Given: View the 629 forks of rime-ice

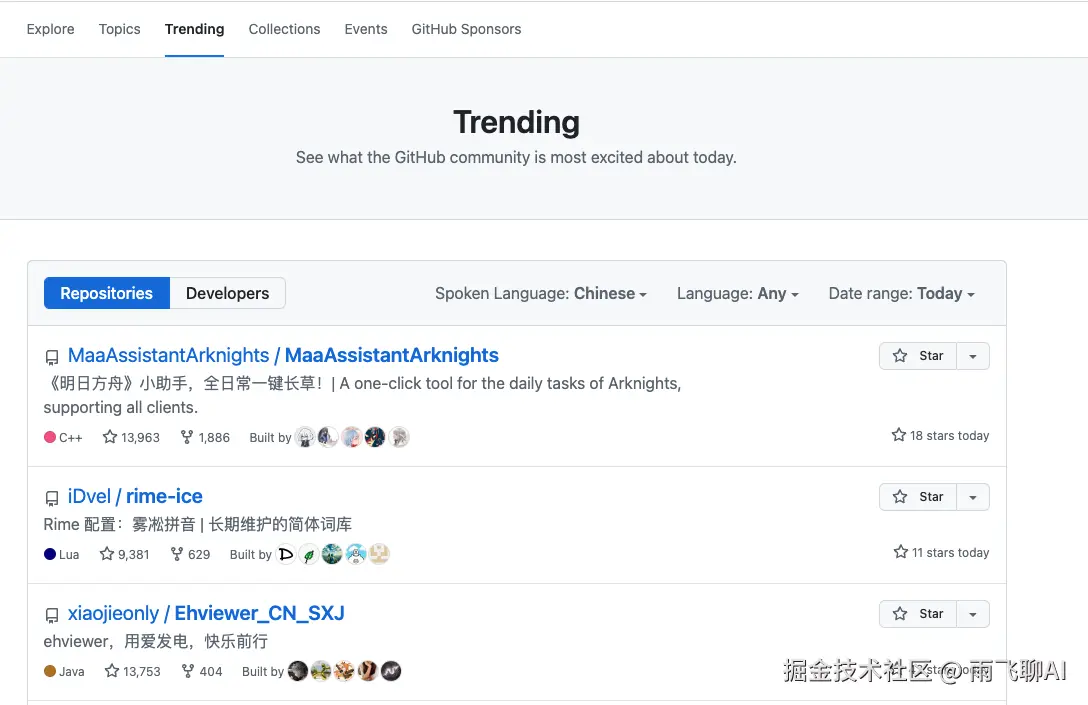Looking at the screenshot, I should (x=190, y=554).
